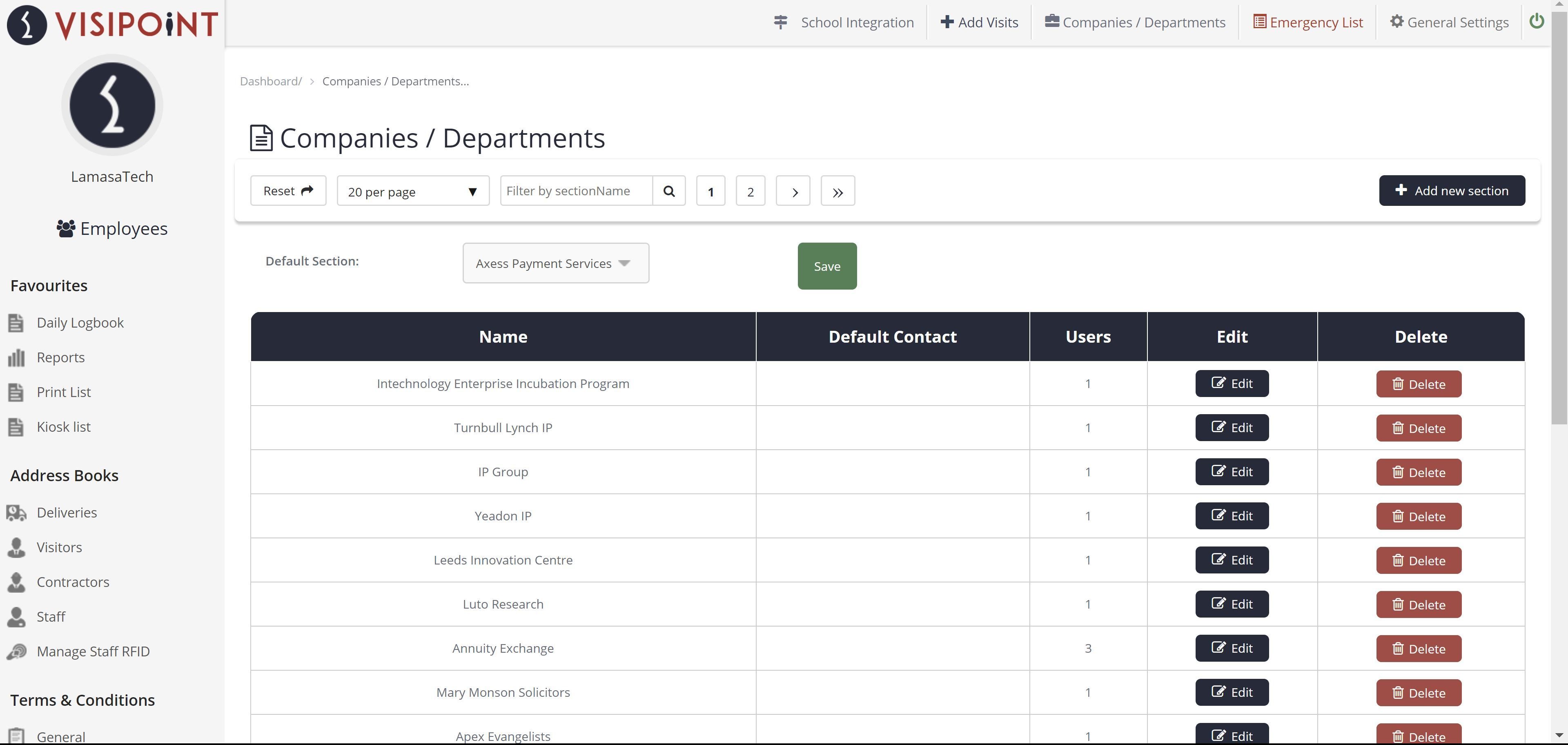Click the Users column header

(1088, 337)
